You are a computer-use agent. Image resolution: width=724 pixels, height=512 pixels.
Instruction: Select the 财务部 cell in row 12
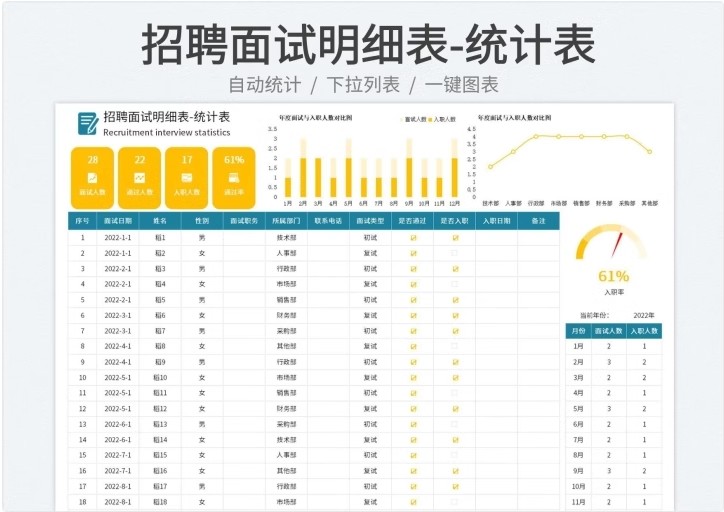pyautogui.click(x=286, y=409)
